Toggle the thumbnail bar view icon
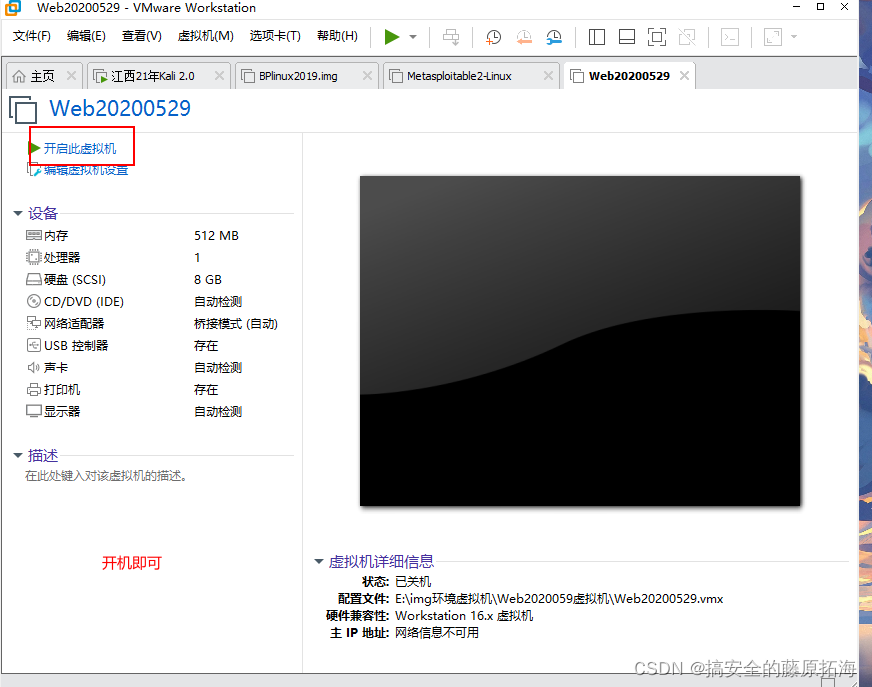This screenshot has height=687, width=872. (627, 37)
